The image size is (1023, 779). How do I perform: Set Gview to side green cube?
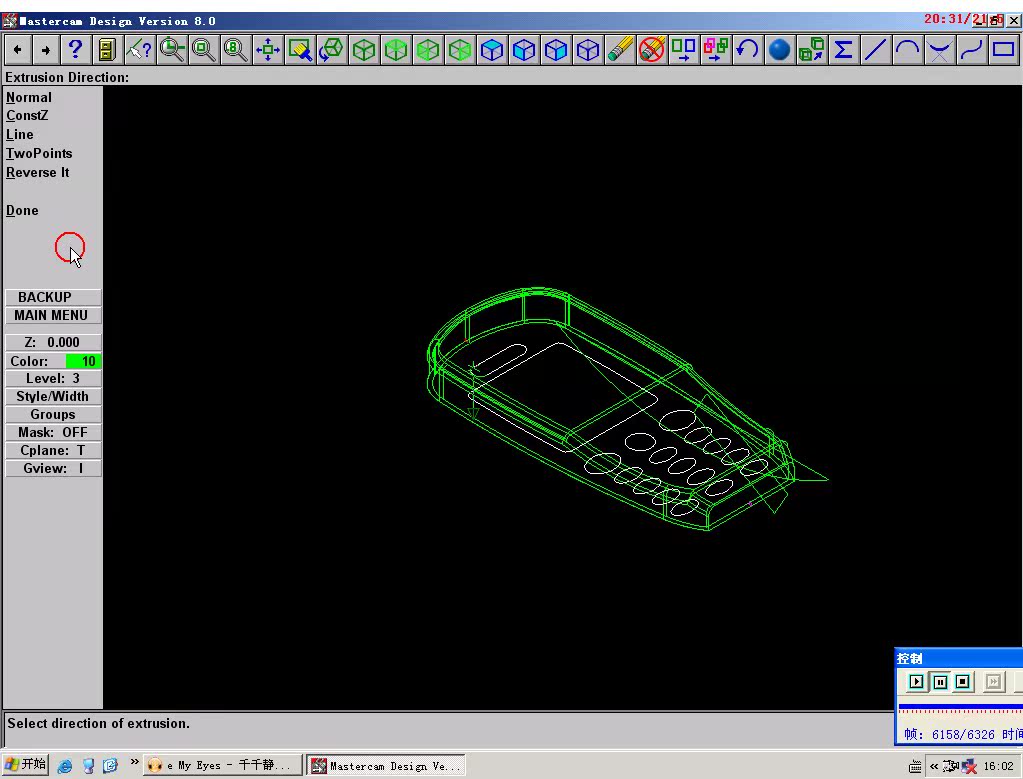(459, 50)
